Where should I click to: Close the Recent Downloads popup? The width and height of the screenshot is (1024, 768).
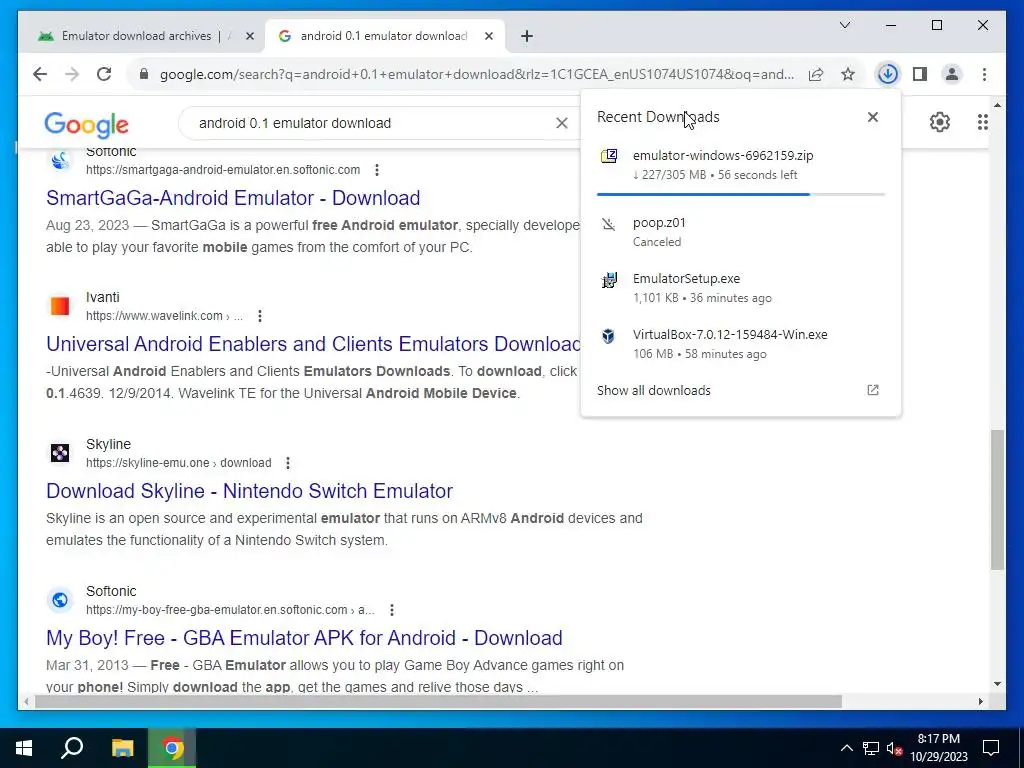pyautogui.click(x=872, y=117)
